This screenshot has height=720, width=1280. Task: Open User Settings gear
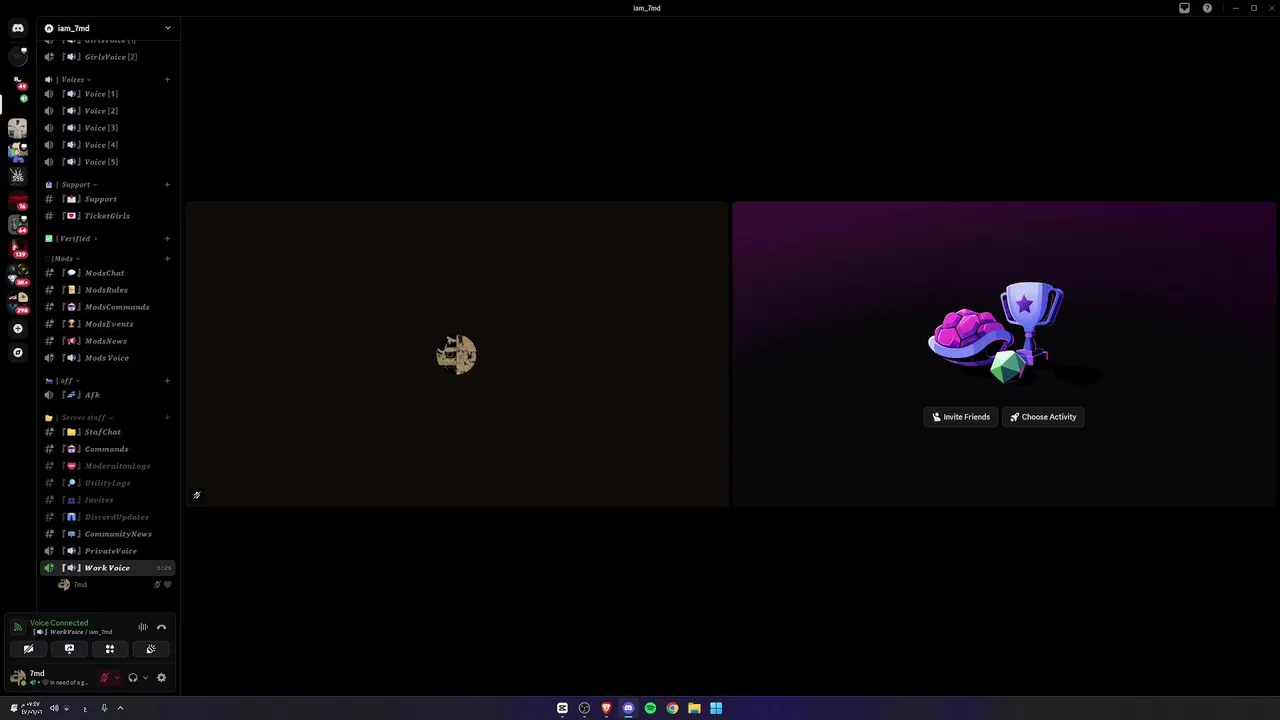click(161, 677)
